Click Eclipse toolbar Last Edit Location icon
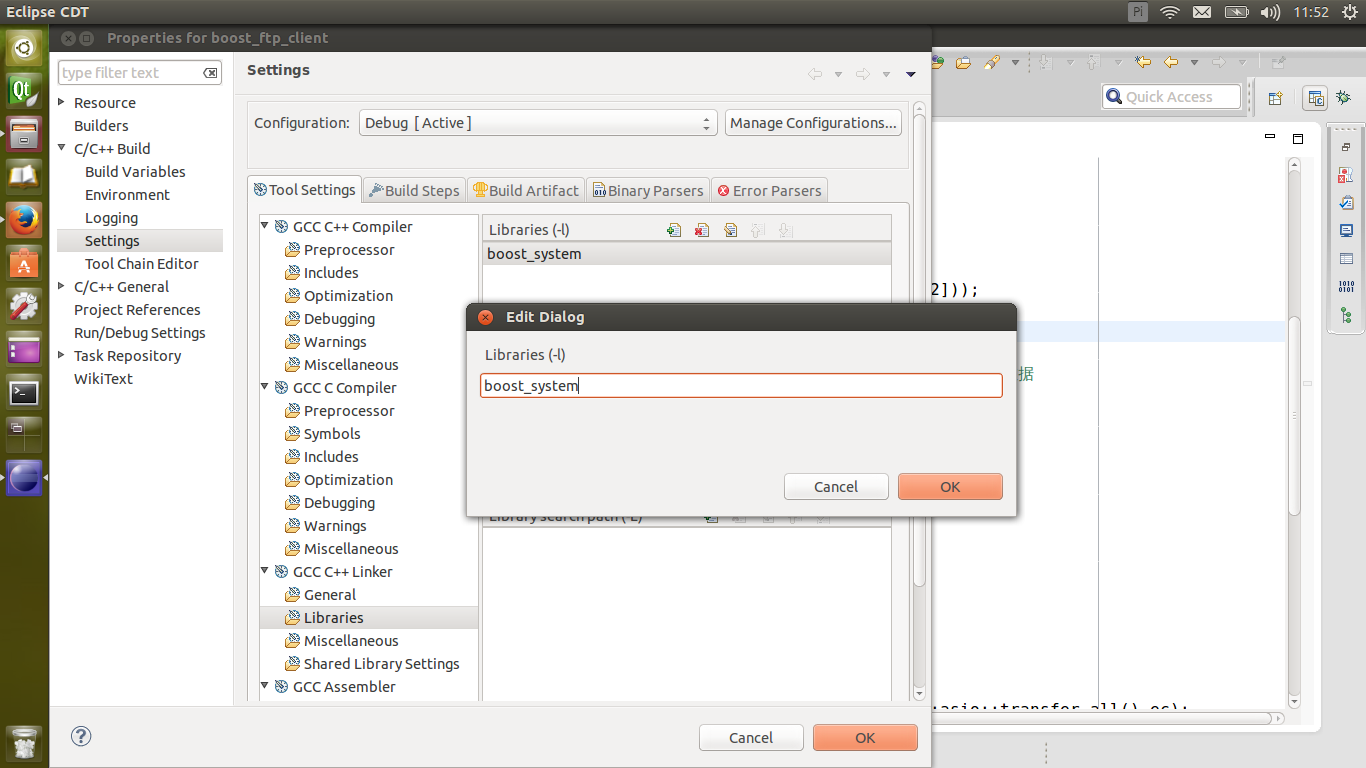 pyautogui.click(x=1143, y=62)
